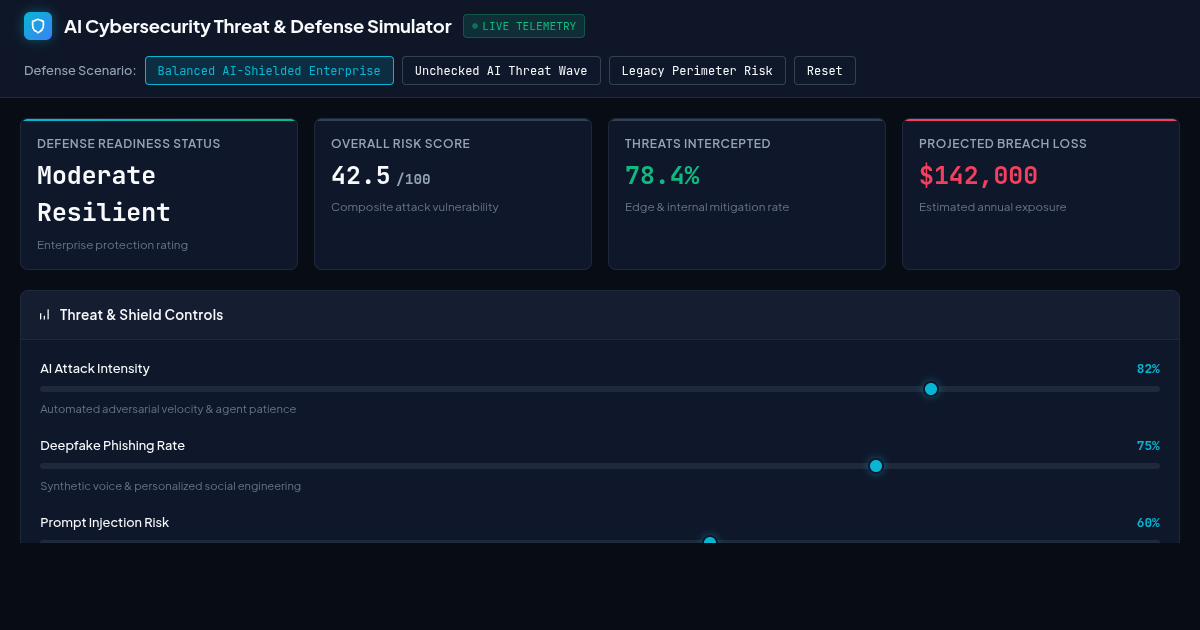Click the AI Attack Intensity label

[x=95, y=369]
